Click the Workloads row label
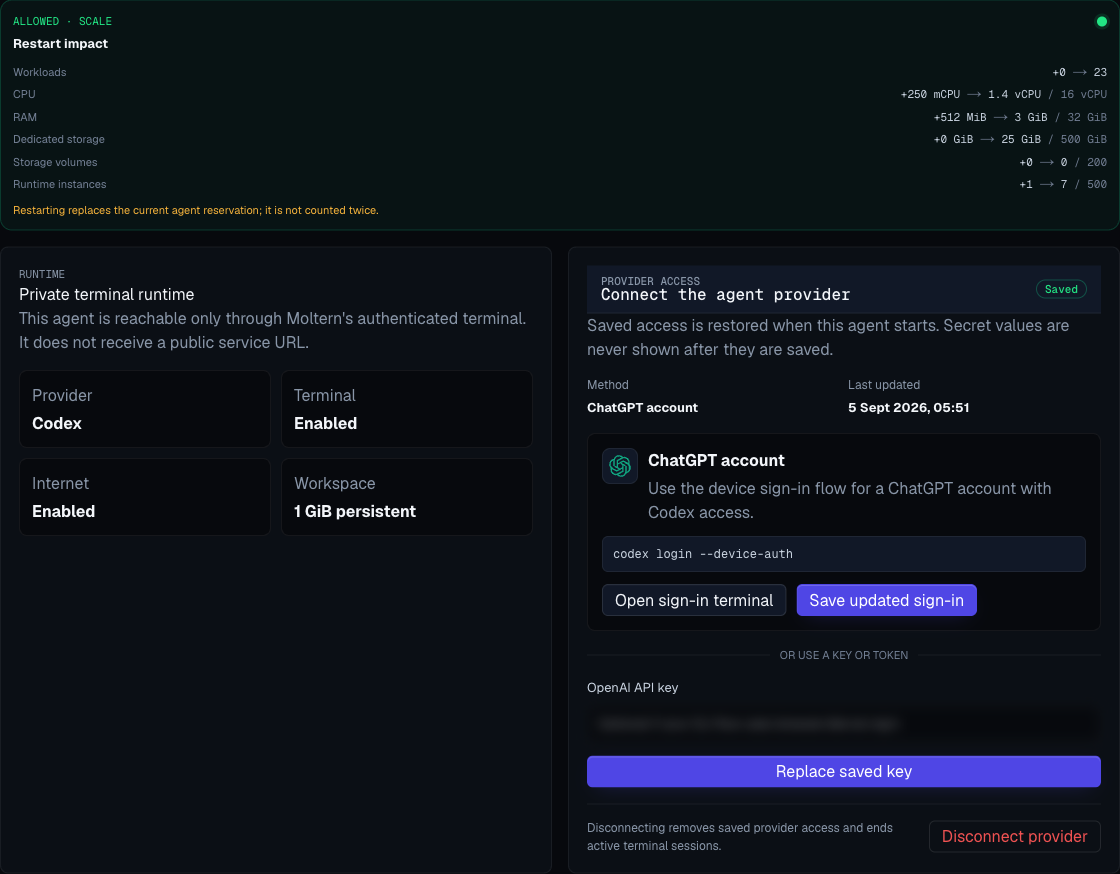The image size is (1120, 874). click(39, 72)
